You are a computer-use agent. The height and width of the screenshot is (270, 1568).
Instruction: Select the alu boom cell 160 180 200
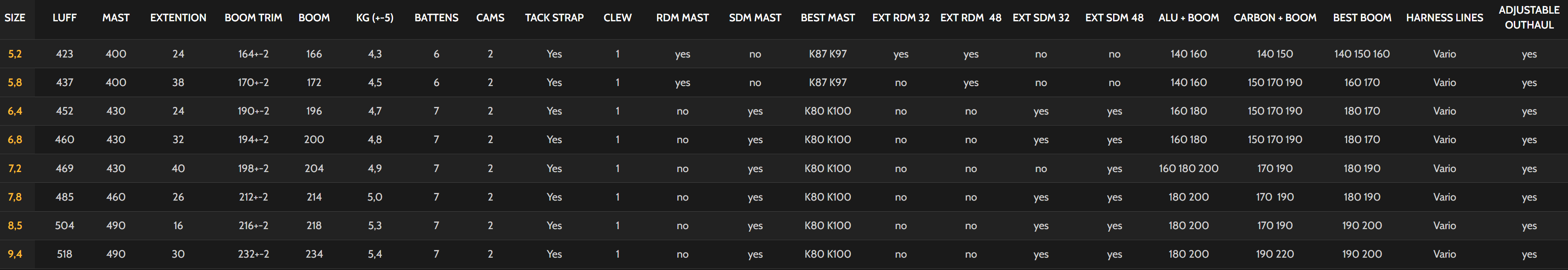[1188, 169]
